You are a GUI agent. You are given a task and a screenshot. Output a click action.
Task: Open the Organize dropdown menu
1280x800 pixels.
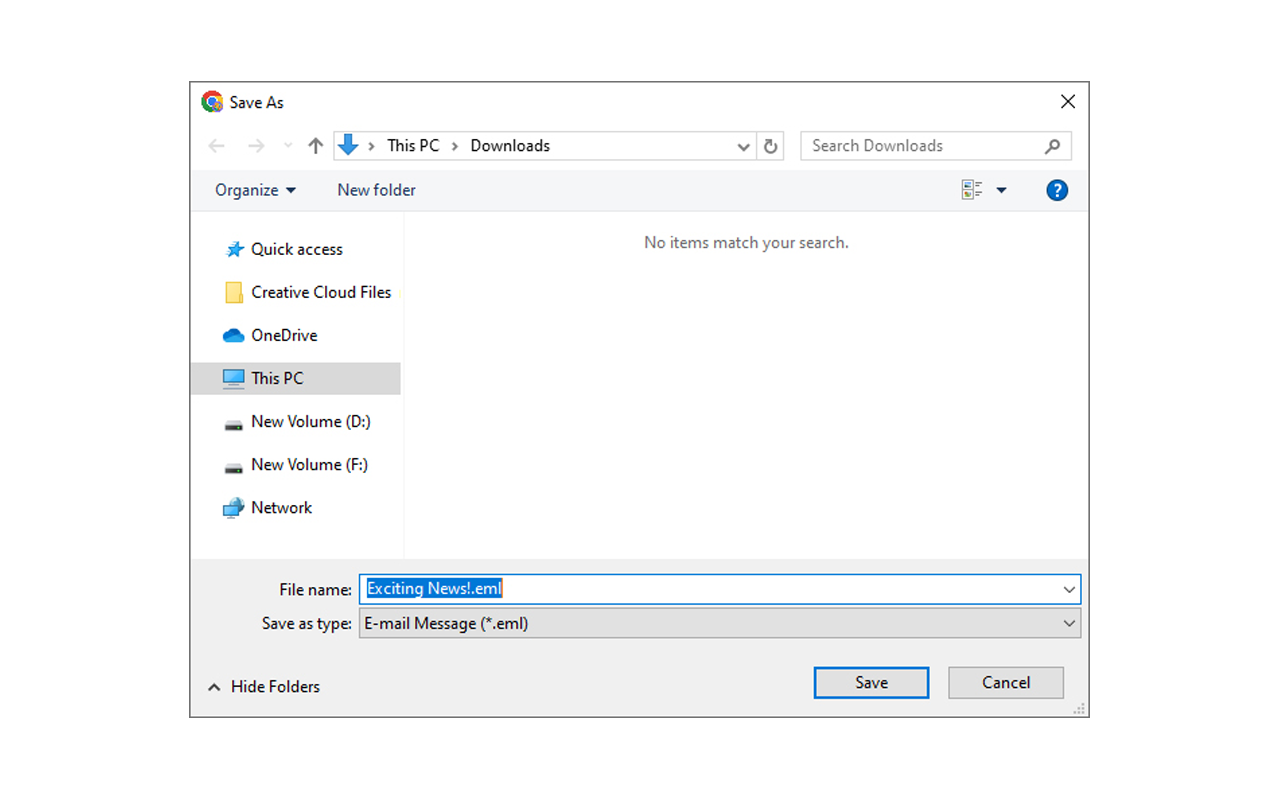(255, 189)
